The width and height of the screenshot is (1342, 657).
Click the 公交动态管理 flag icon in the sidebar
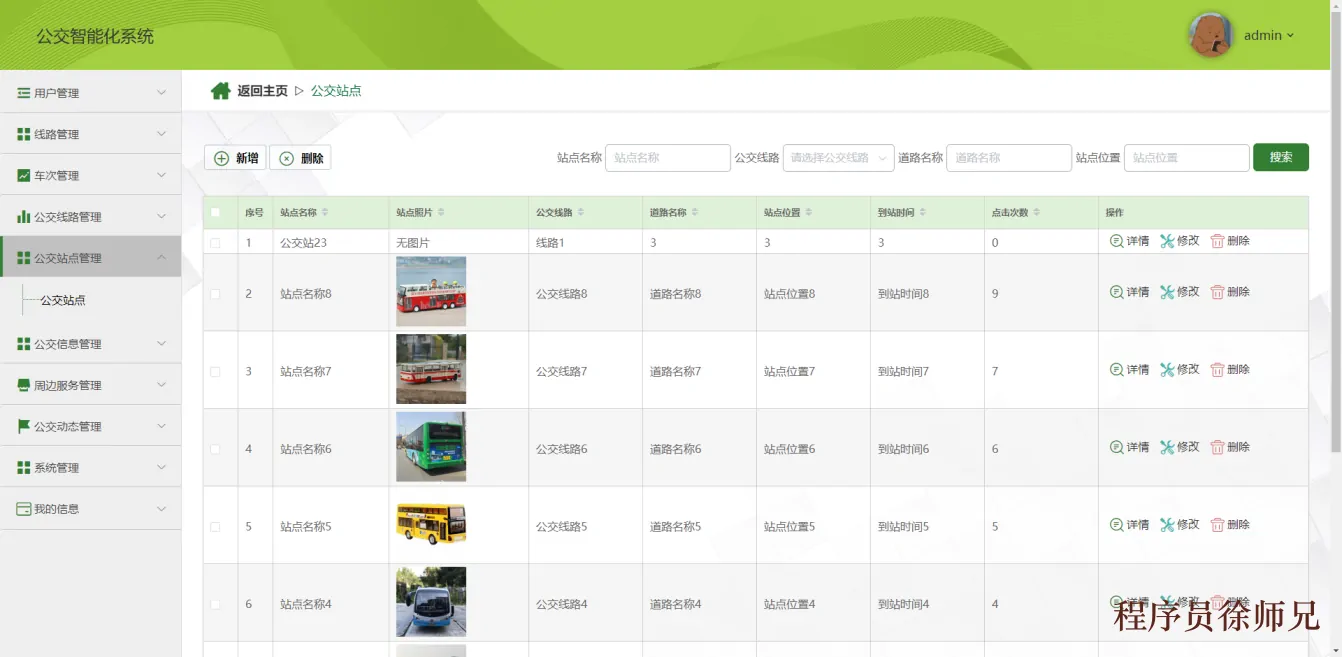24,426
